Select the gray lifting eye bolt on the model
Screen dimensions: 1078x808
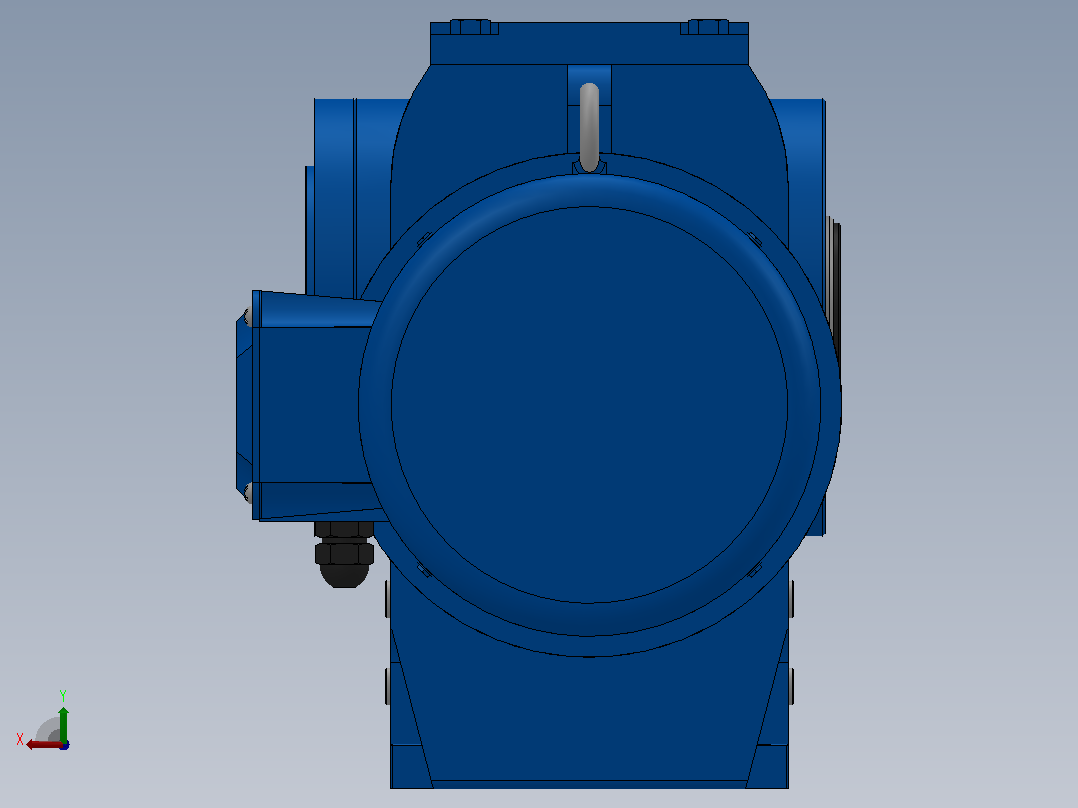point(589,127)
